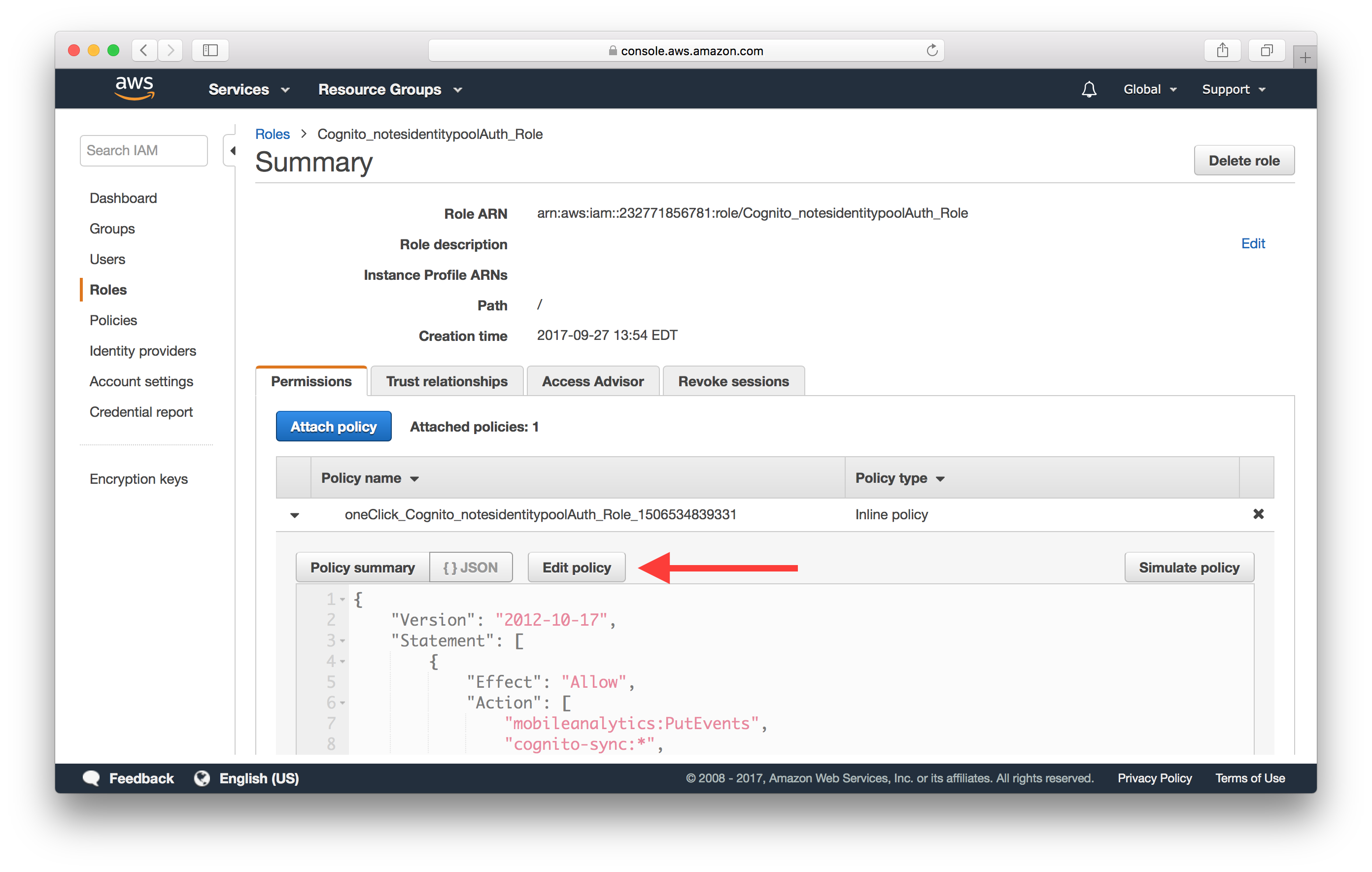This screenshot has width=1372, height=872.
Task: Click the Edit role description link
Action: (1253, 243)
